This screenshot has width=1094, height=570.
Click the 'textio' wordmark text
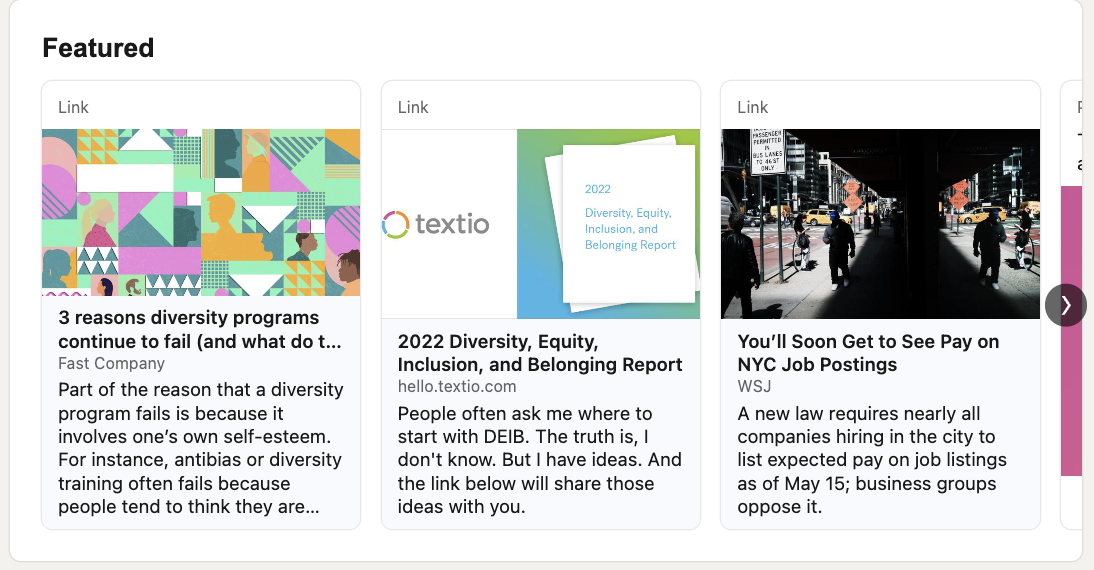tap(452, 224)
